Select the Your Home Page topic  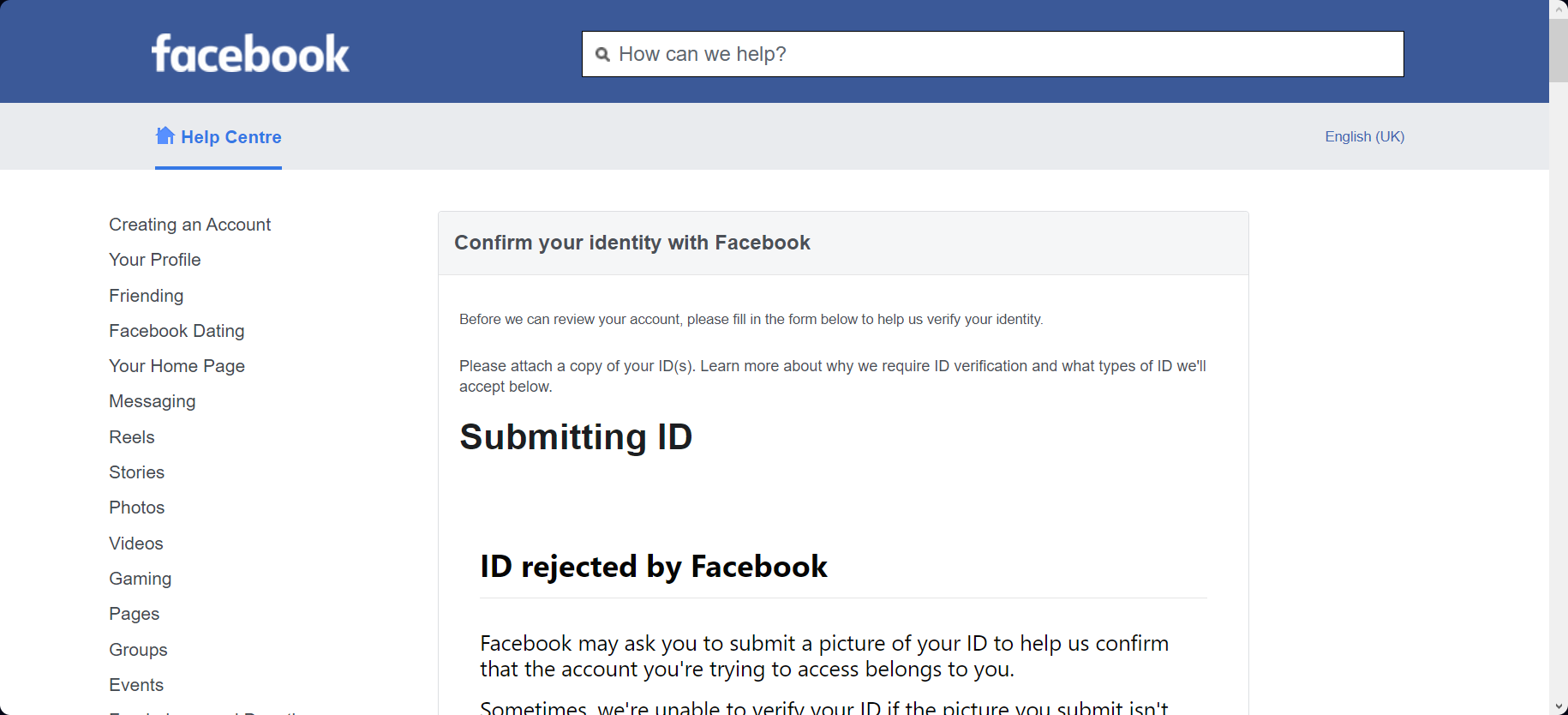(x=177, y=366)
